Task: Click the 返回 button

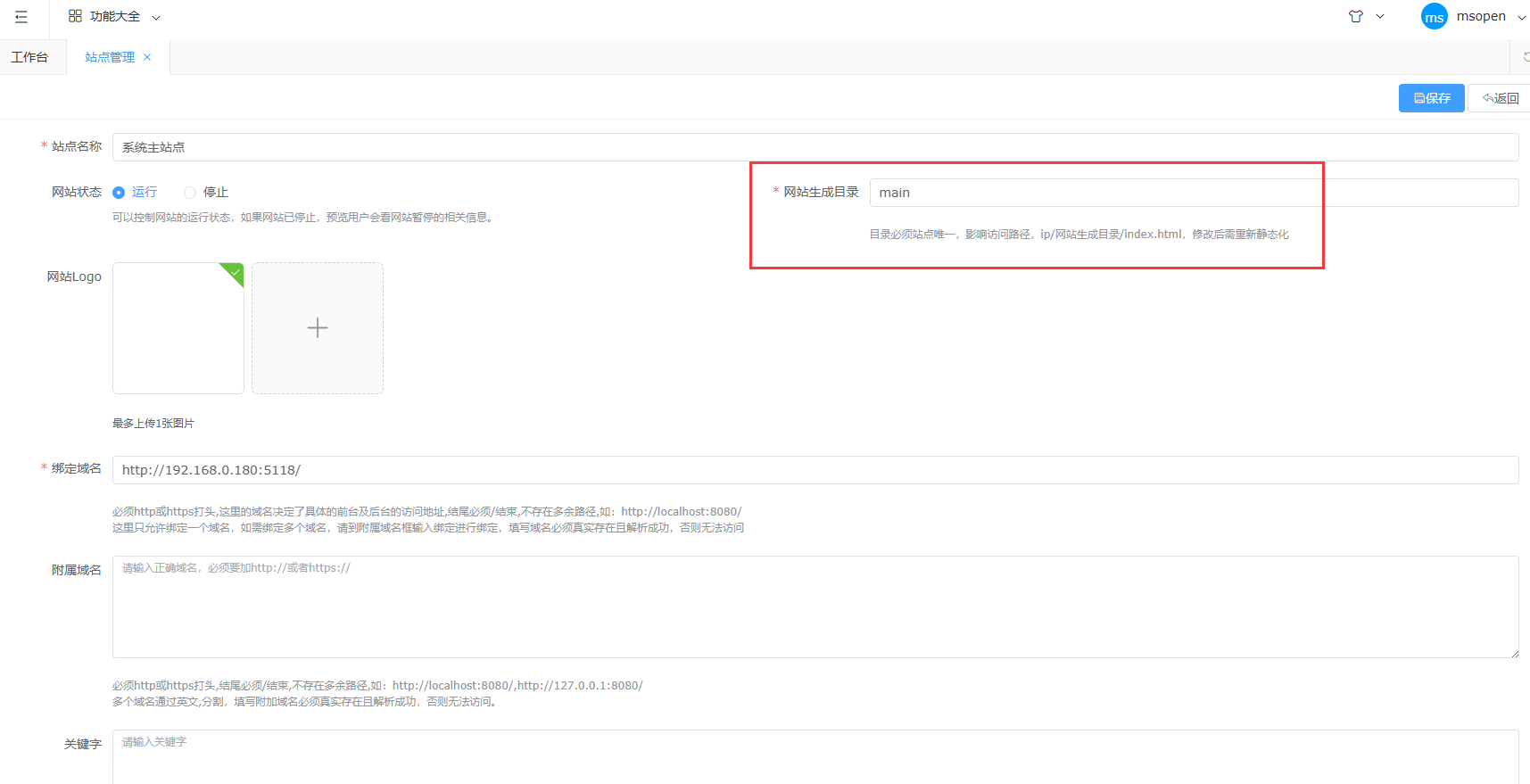Action: pyautogui.click(x=1501, y=98)
